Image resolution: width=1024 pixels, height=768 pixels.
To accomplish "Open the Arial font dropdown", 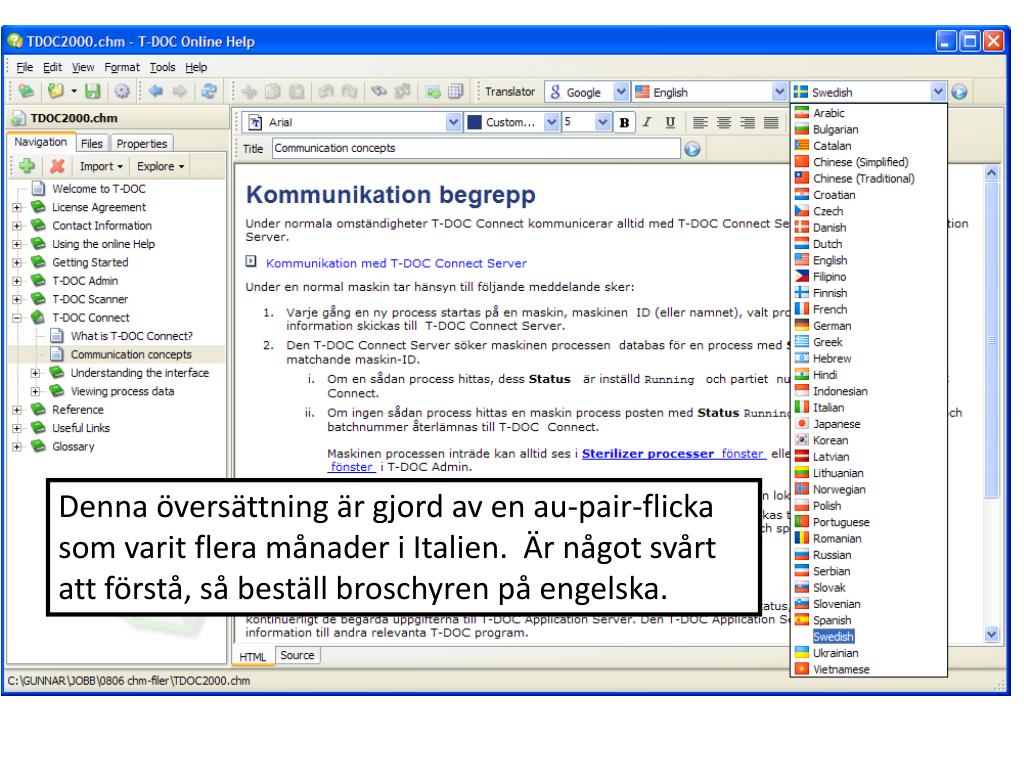I will (x=453, y=122).
